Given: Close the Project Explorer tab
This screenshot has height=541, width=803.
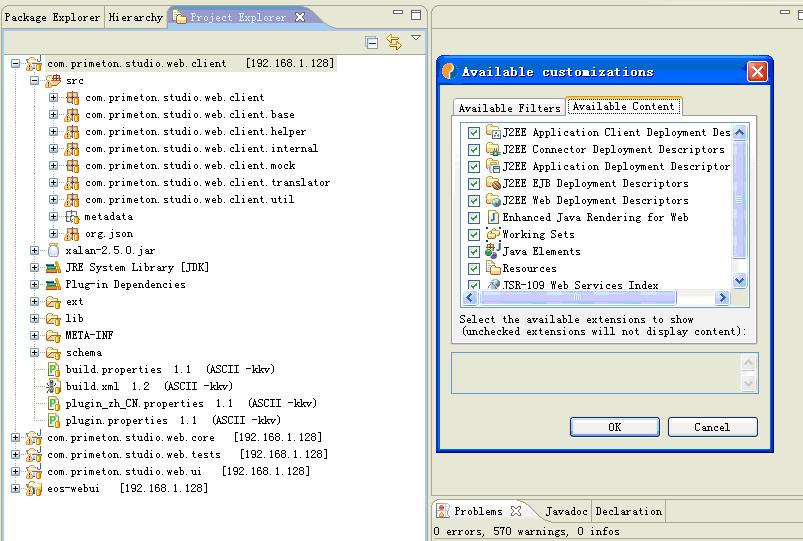Looking at the screenshot, I should click(x=300, y=17).
